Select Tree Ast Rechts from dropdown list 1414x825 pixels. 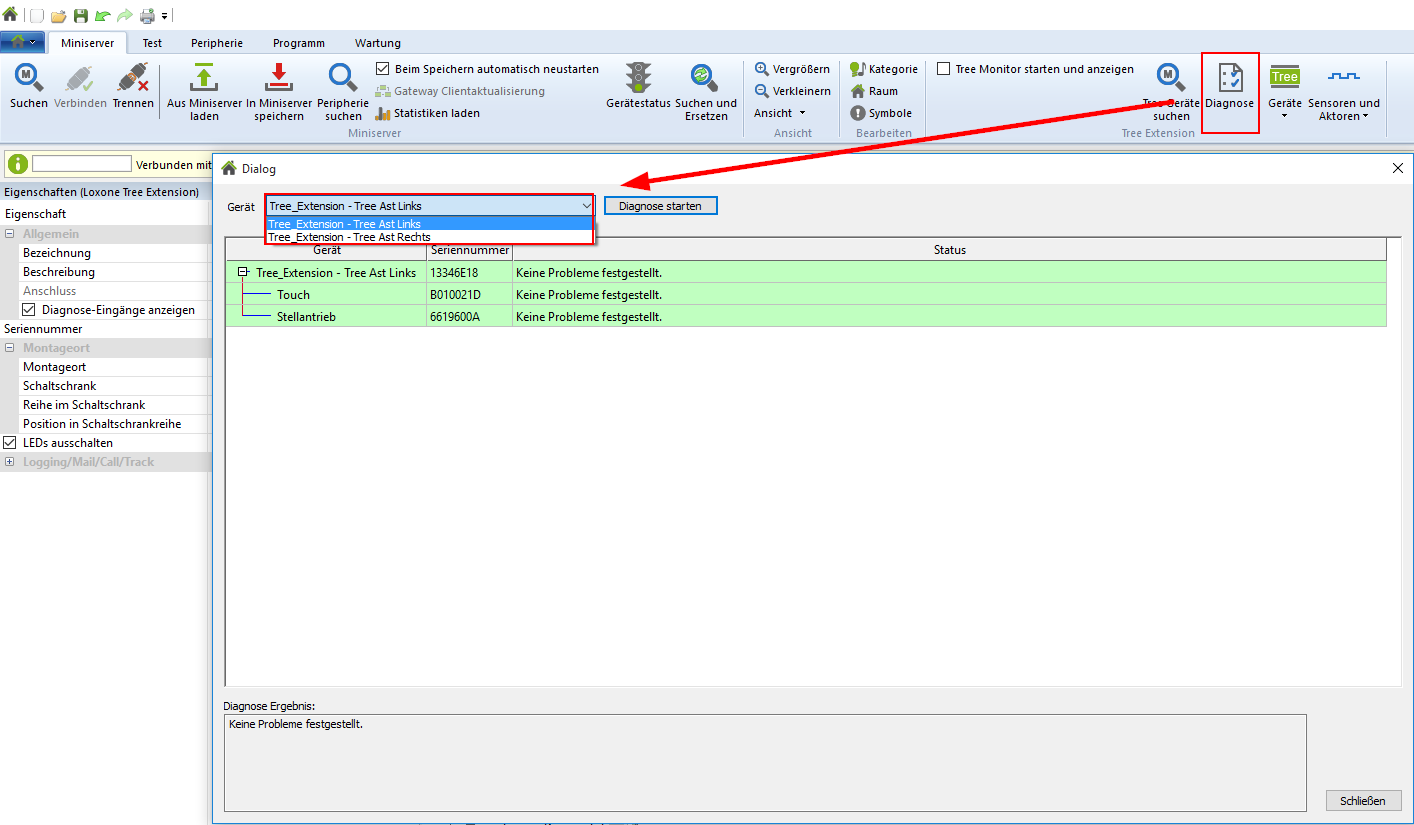click(x=349, y=238)
